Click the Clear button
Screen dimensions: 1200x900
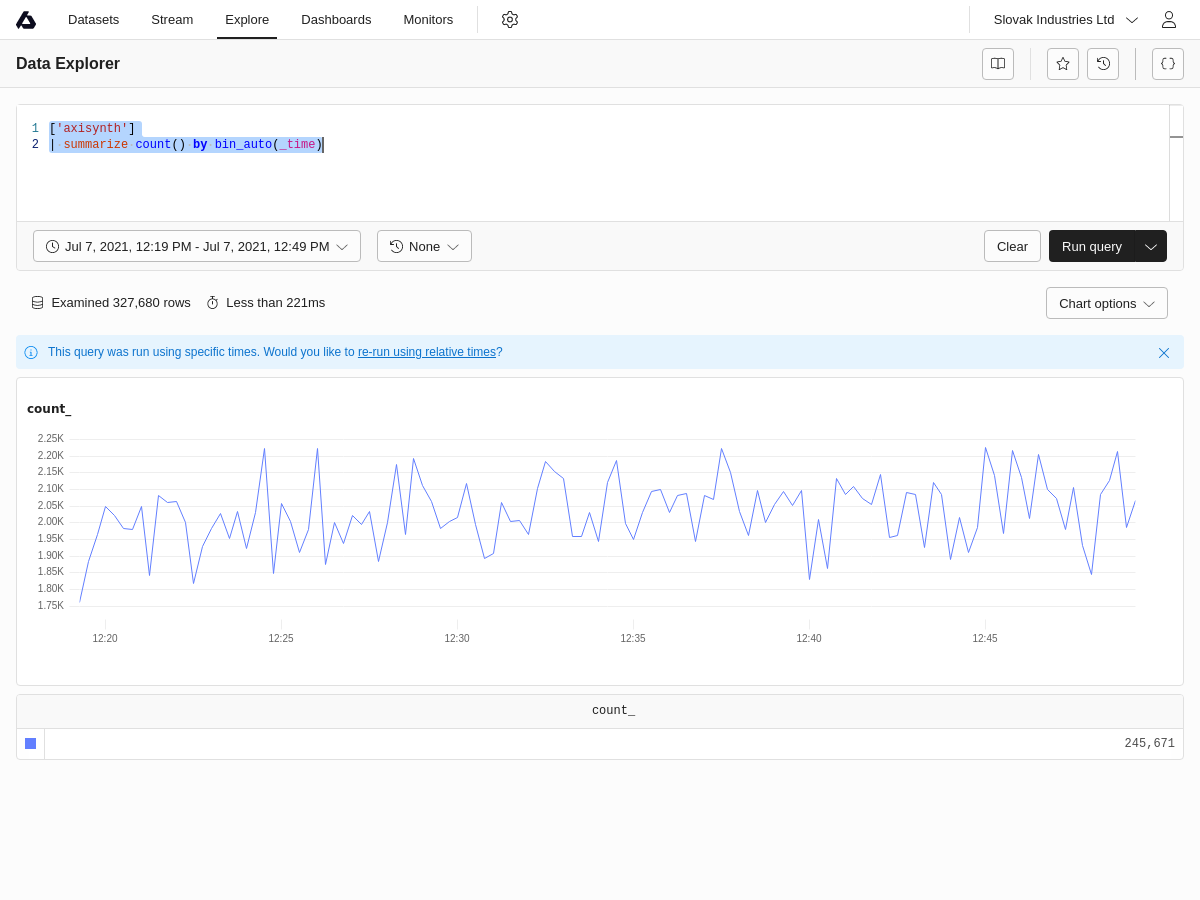(1012, 246)
